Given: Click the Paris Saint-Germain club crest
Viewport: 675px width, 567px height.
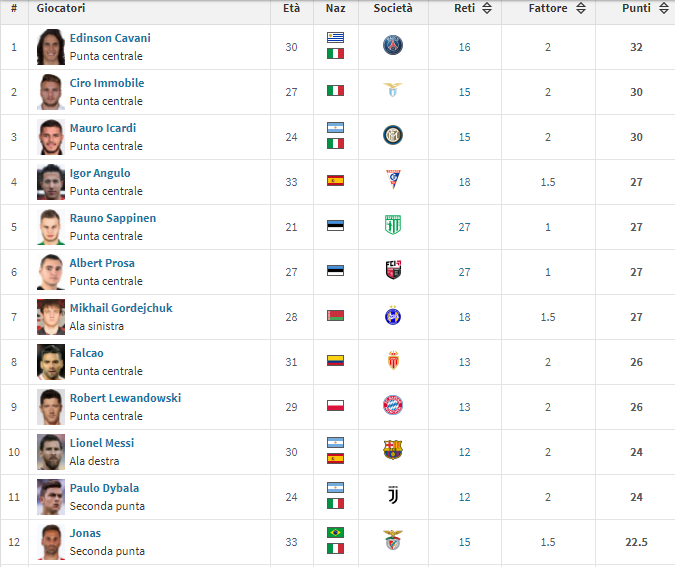Looking at the screenshot, I should pos(393,45).
